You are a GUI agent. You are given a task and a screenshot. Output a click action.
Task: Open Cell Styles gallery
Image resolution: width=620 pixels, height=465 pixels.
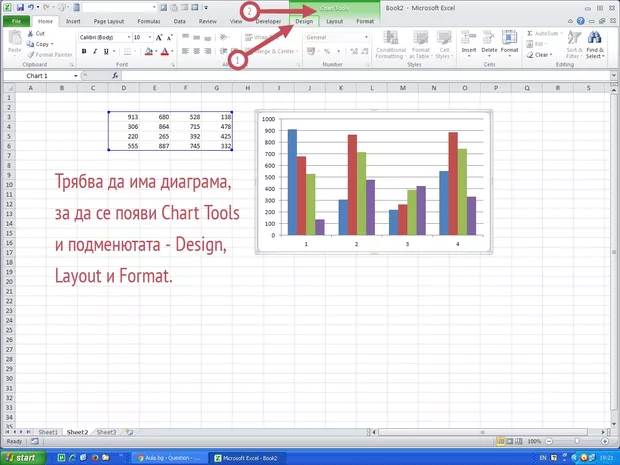[x=444, y=45]
